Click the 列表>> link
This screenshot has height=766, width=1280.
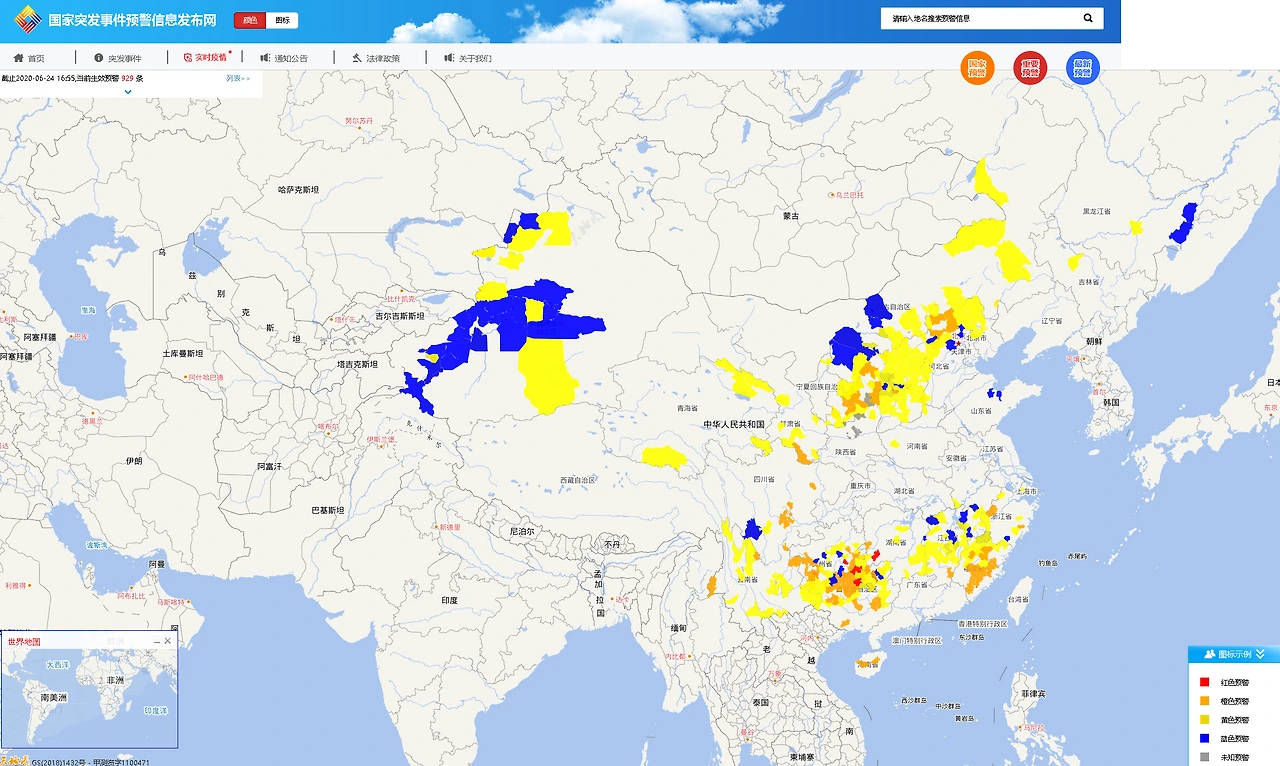point(238,78)
